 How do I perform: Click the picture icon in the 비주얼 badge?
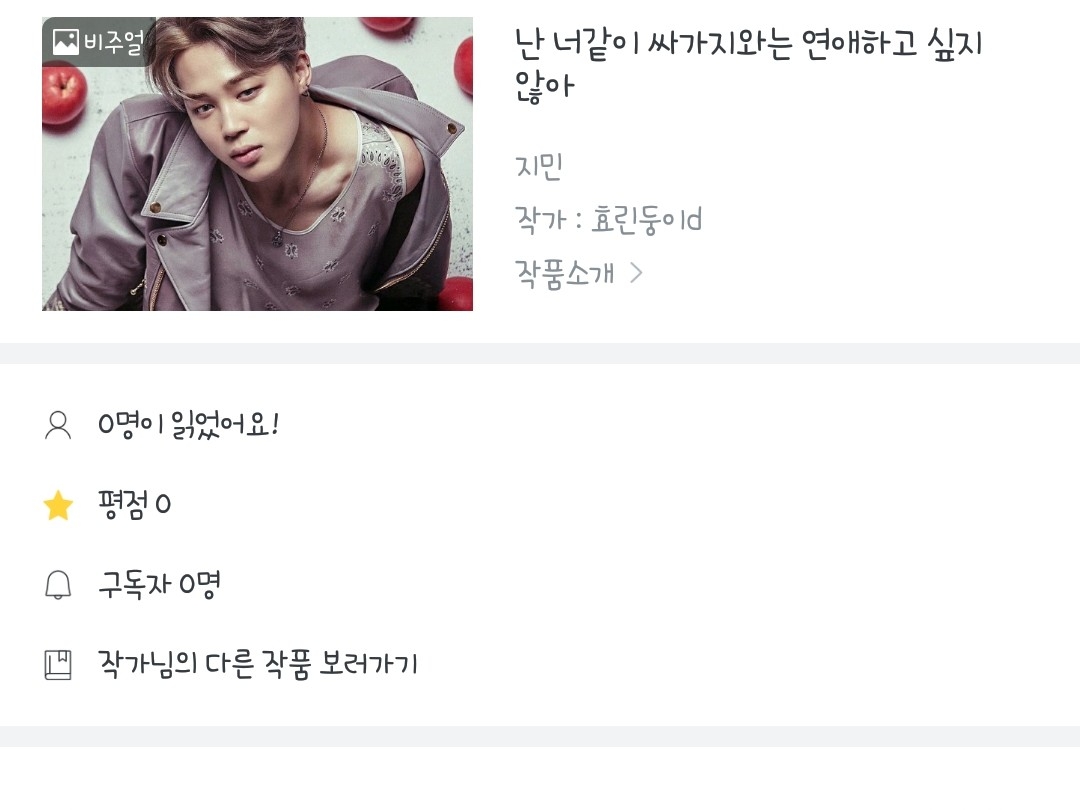pos(65,42)
